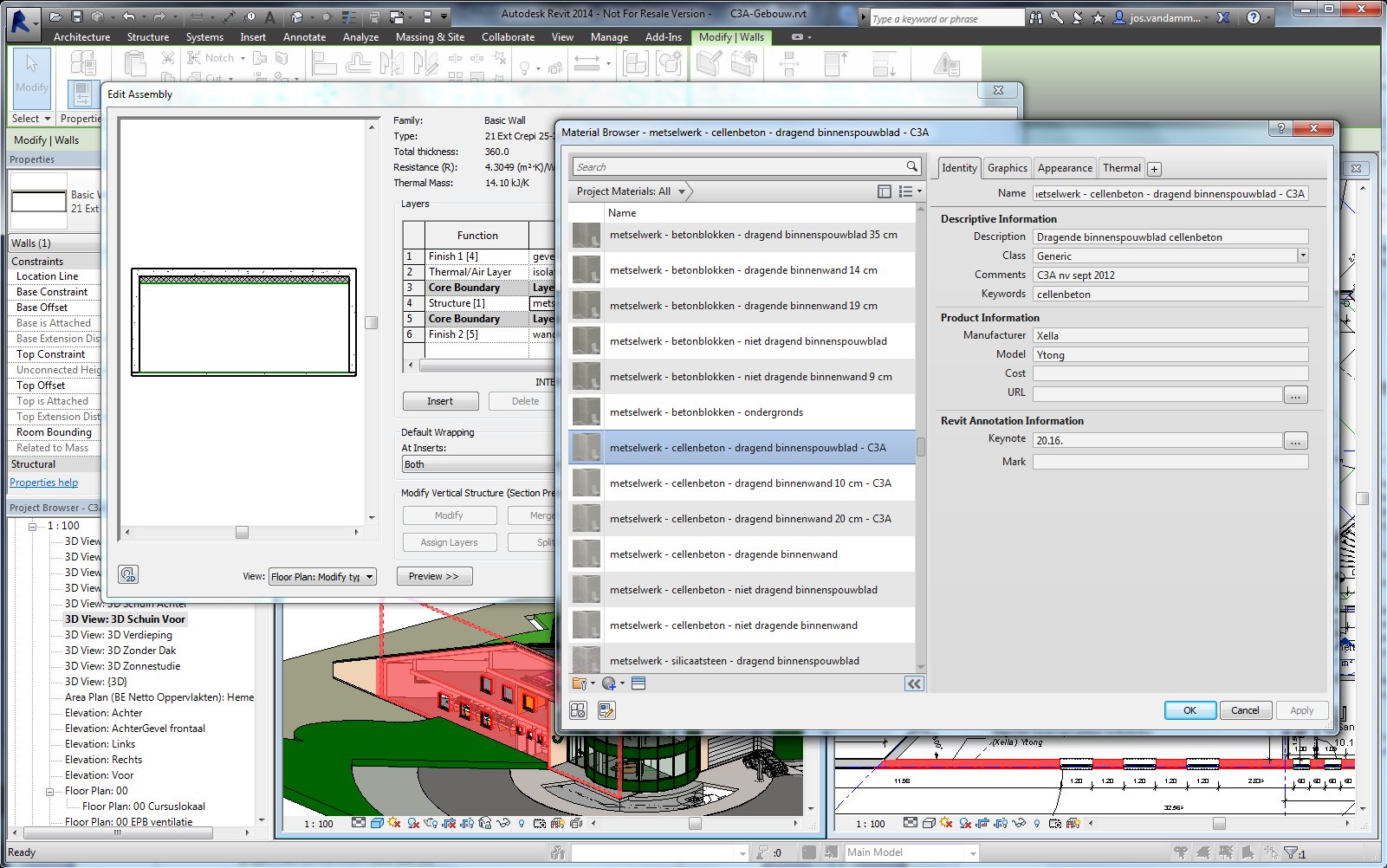This screenshot has height=868, width=1387.
Task: Open the Help question mark icon
Action: click(1253, 17)
